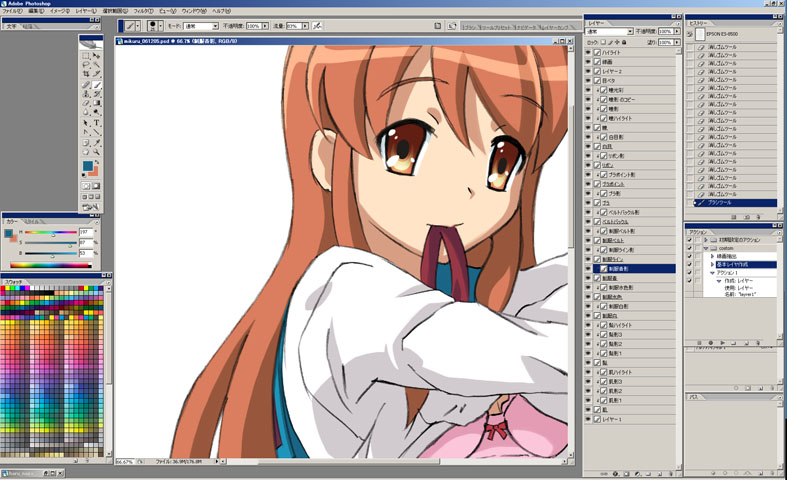Select the Brush tool in toolbox
The image size is (787, 480).
pyautogui.click(x=96, y=85)
